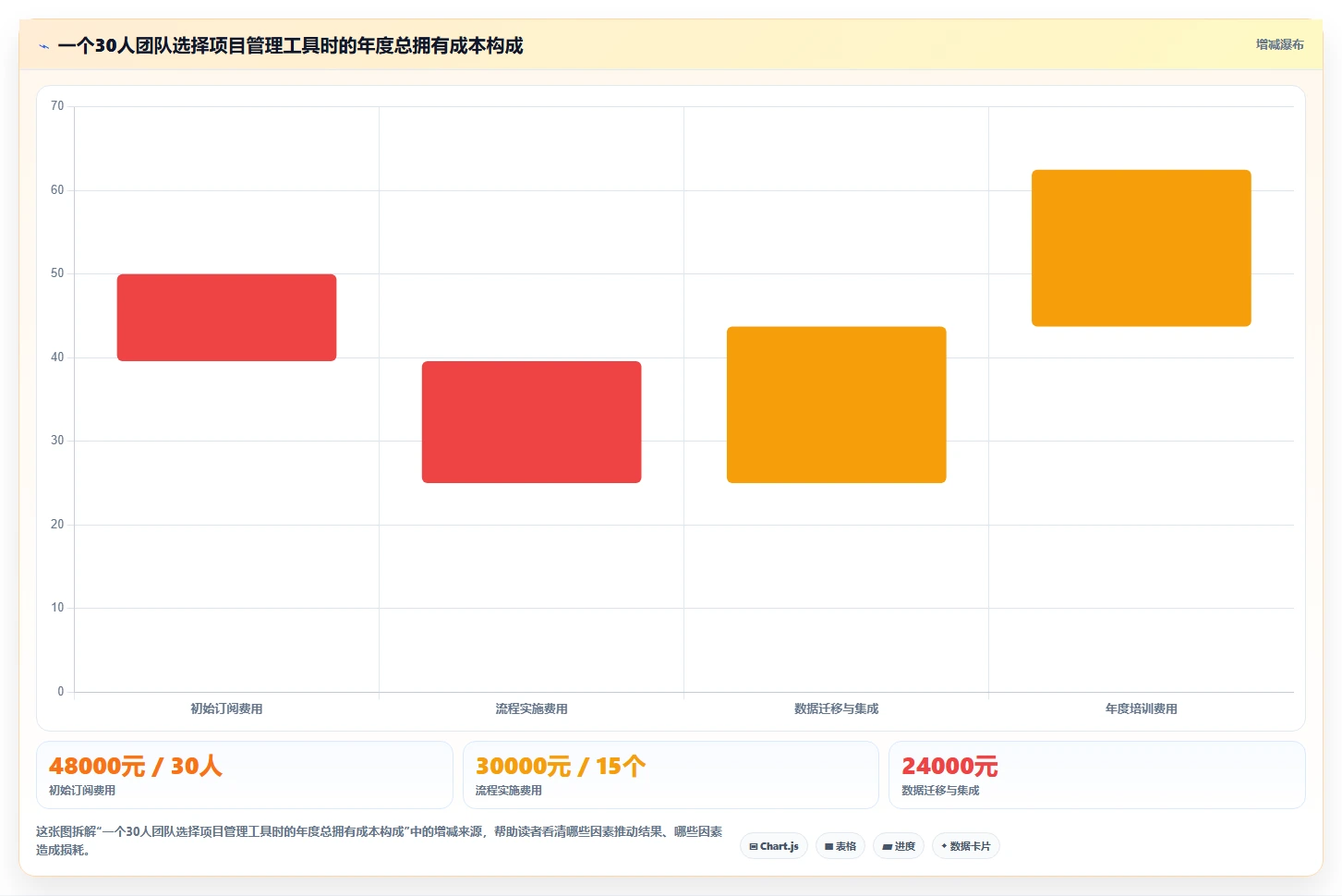Click the red 初始订阅费用 bar
1342x896 pixels.
(x=226, y=318)
